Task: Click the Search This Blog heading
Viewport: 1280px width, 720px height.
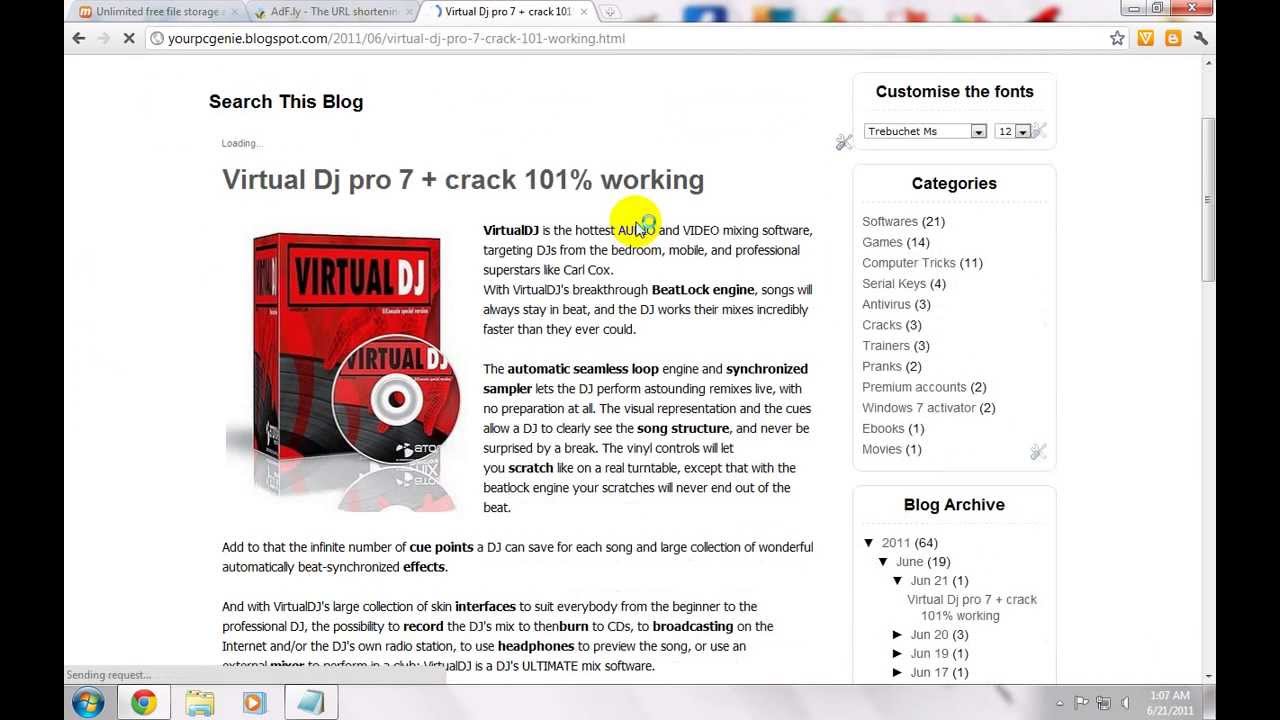Action: pos(286,102)
